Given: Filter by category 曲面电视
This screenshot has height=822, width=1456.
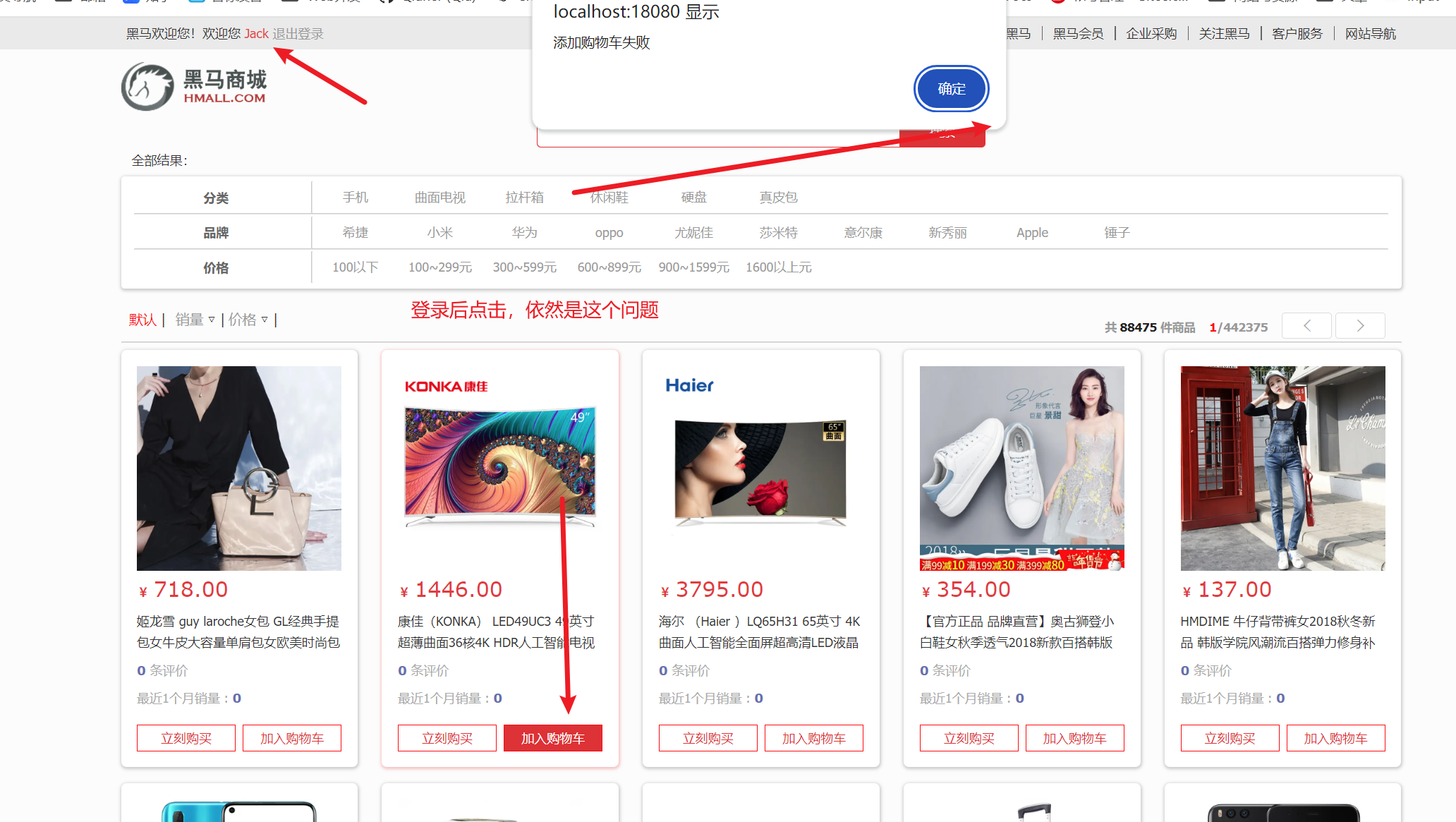Looking at the screenshot, I should 440,198.
